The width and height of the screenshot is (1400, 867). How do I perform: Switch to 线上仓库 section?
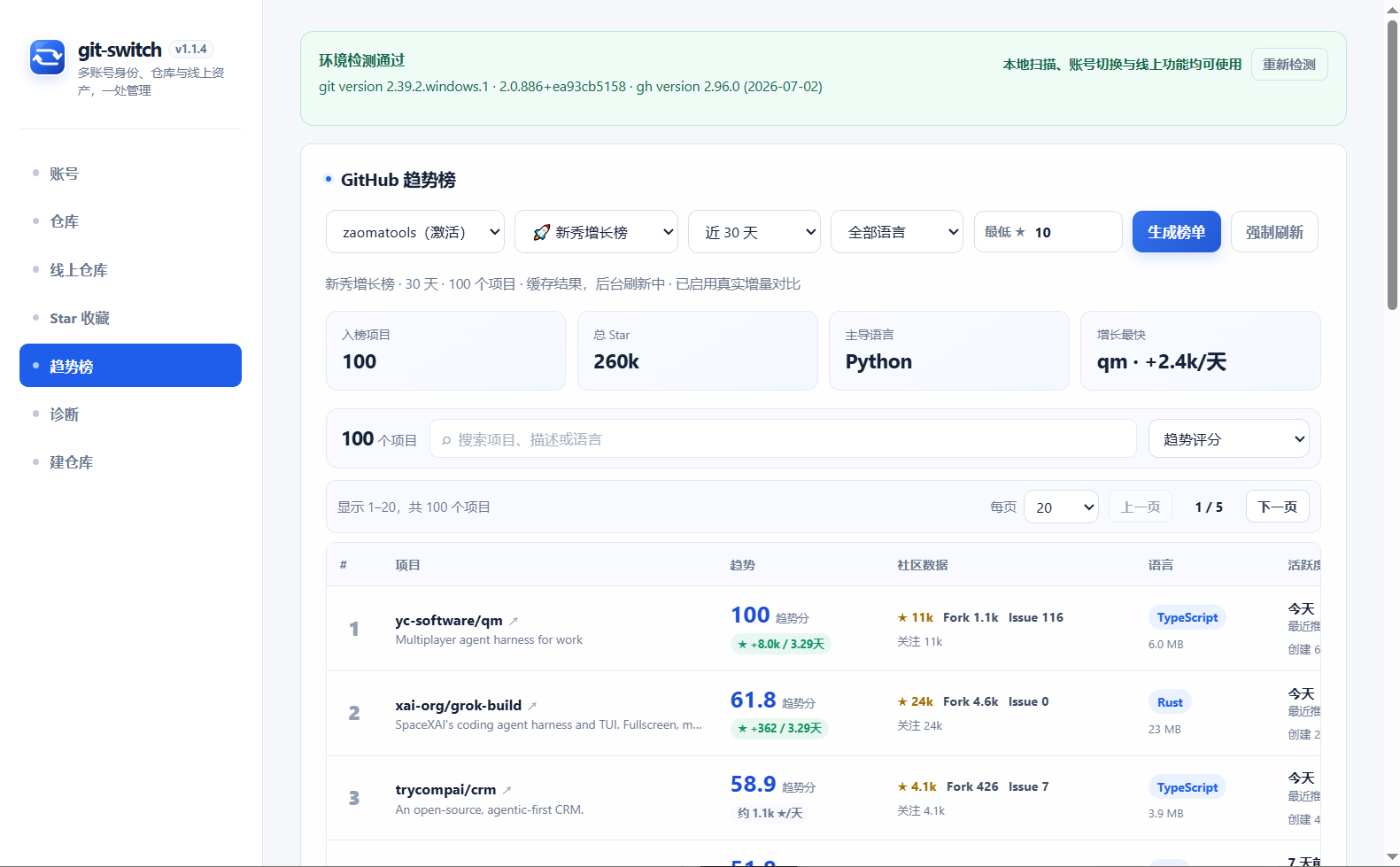[130, 270]
